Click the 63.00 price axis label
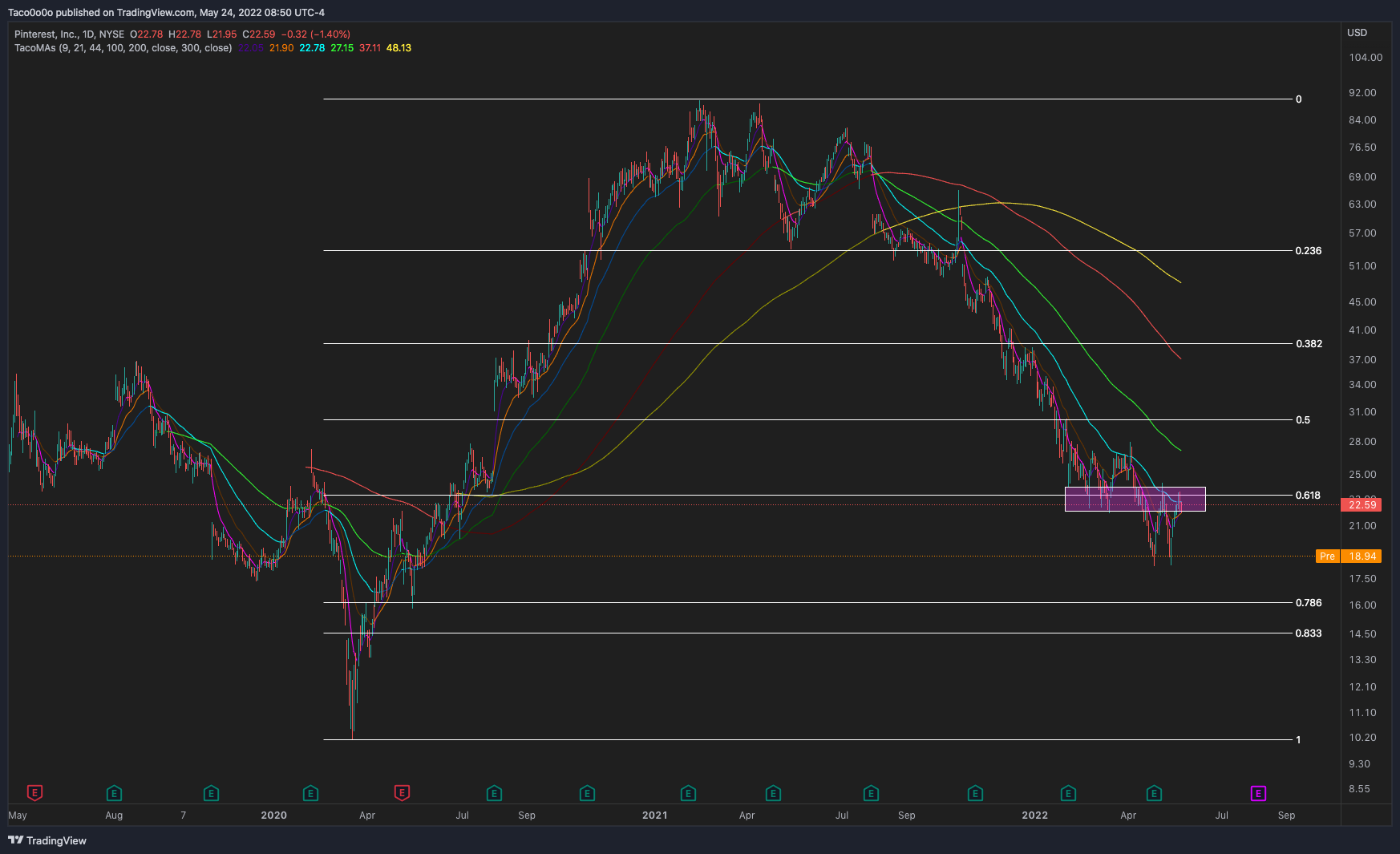Screen dimensions: 1400x854 [1362, 204]
